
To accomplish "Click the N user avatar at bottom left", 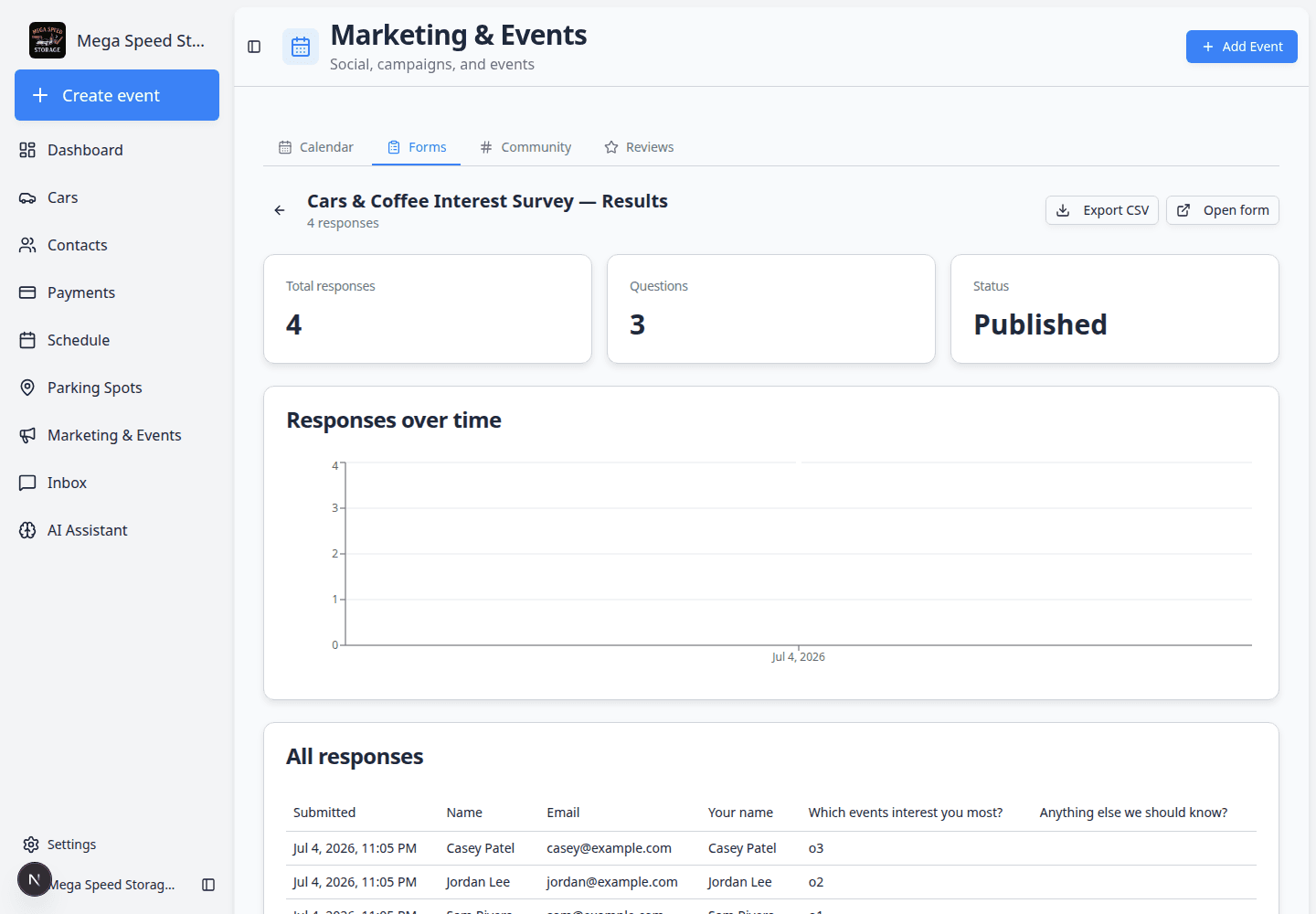I will coord(35,879).
